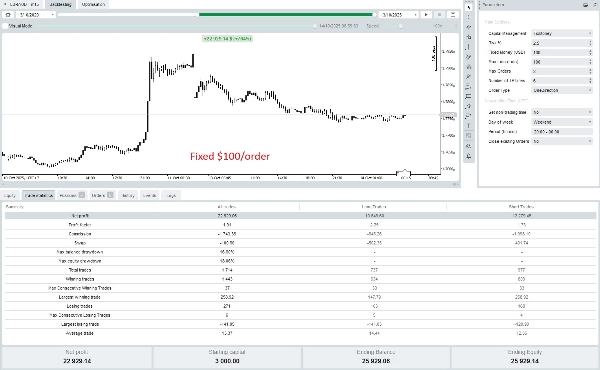Image resolution: width=600 pixels, height=370 pixels.
Task: Switch to the Backtesting tab
Action: pyautogui.click(x=60, y=5)
